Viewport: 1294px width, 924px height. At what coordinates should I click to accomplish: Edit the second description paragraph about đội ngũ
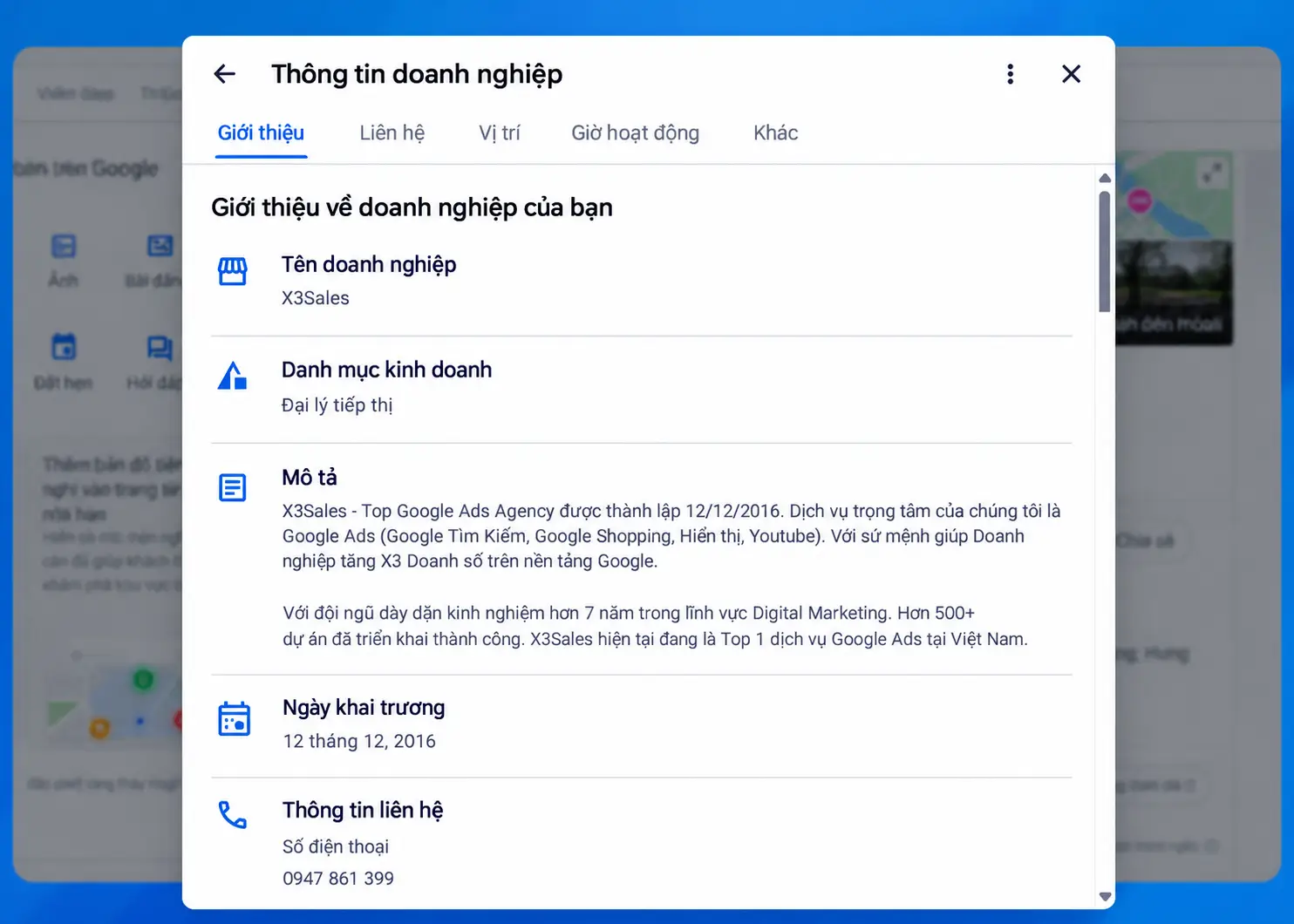click(655, 626)
